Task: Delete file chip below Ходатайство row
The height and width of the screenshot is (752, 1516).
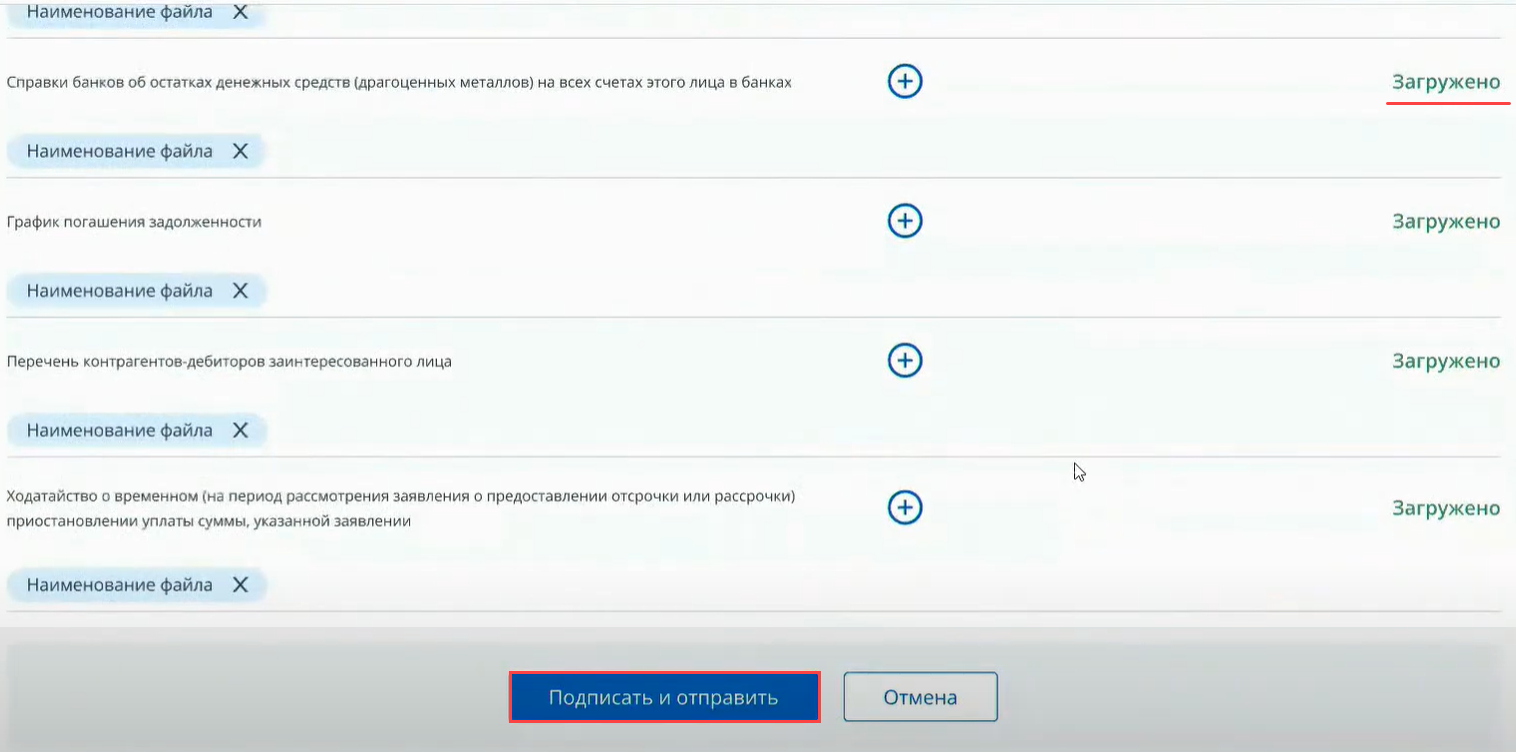Action: pos(240,585)
